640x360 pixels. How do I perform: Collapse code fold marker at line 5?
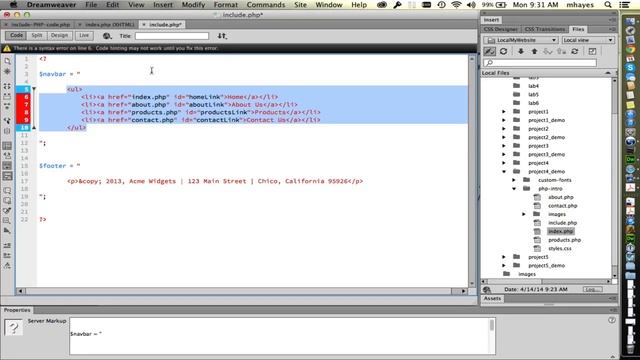pyautogui.click(x=34, y=89)
